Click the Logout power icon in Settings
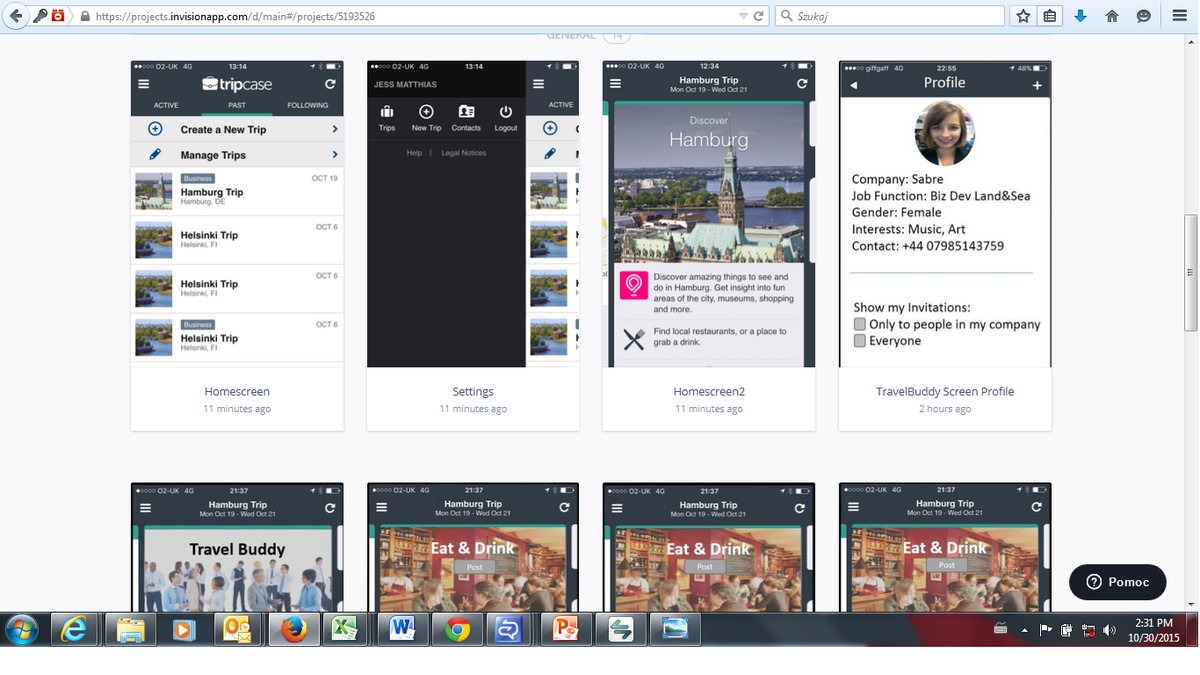 click(506, 112)
